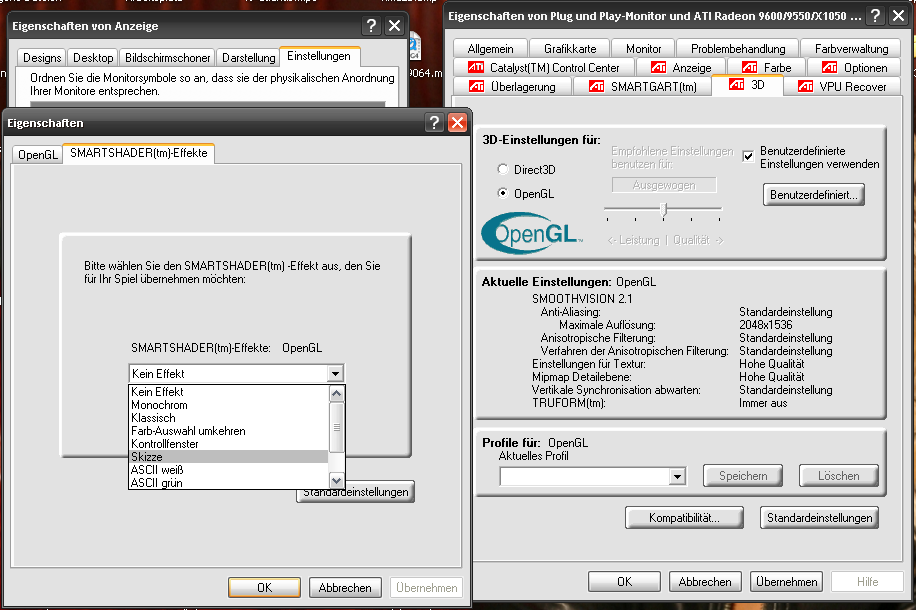This screenshot has height=610, width=916.
Task: Open the ATI Farbe tab
Action: [x=766, y=68]
